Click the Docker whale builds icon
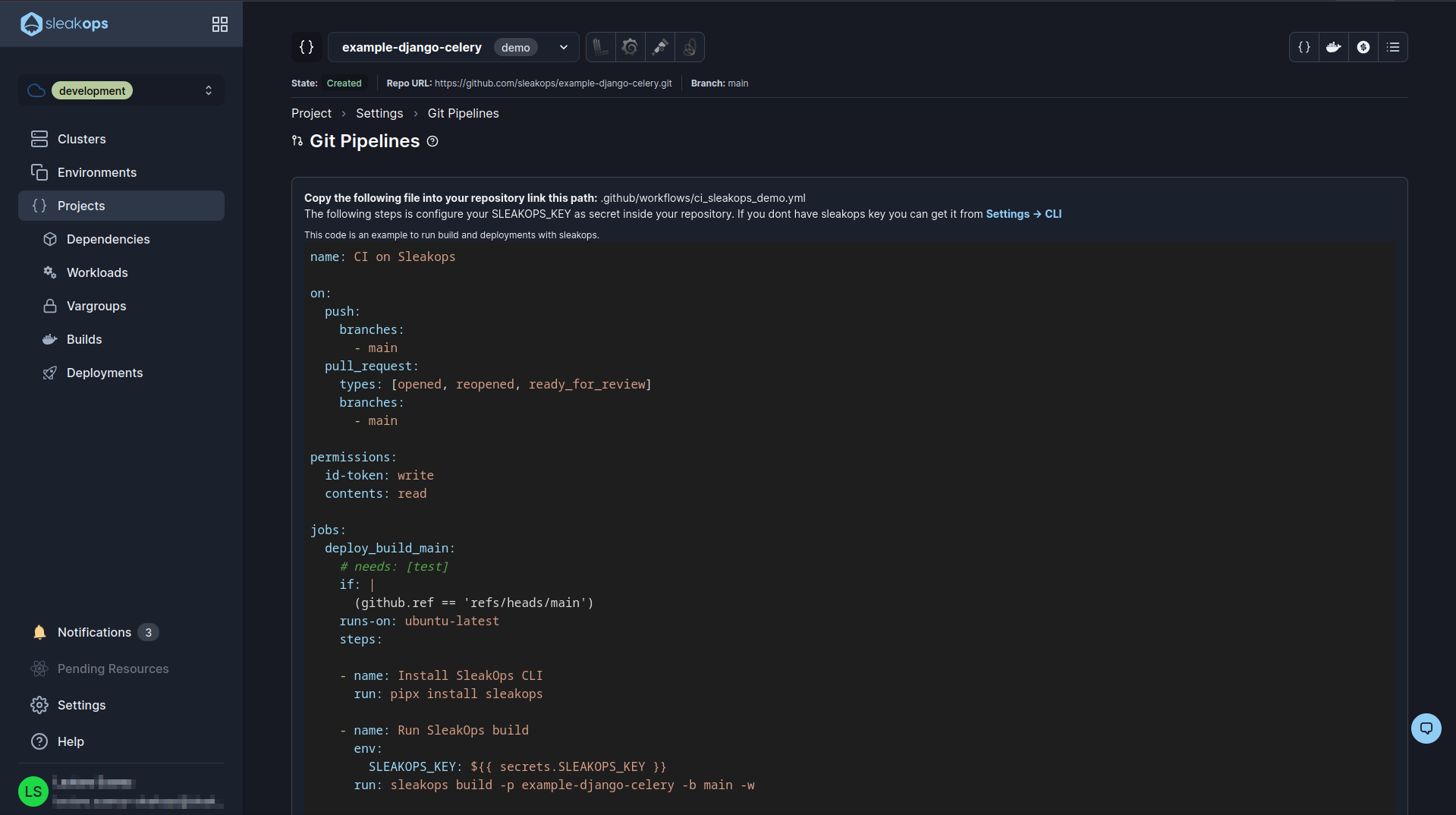Viewport: 1456px width, 815px height. pyautogui.click(x=1334, y=47)
